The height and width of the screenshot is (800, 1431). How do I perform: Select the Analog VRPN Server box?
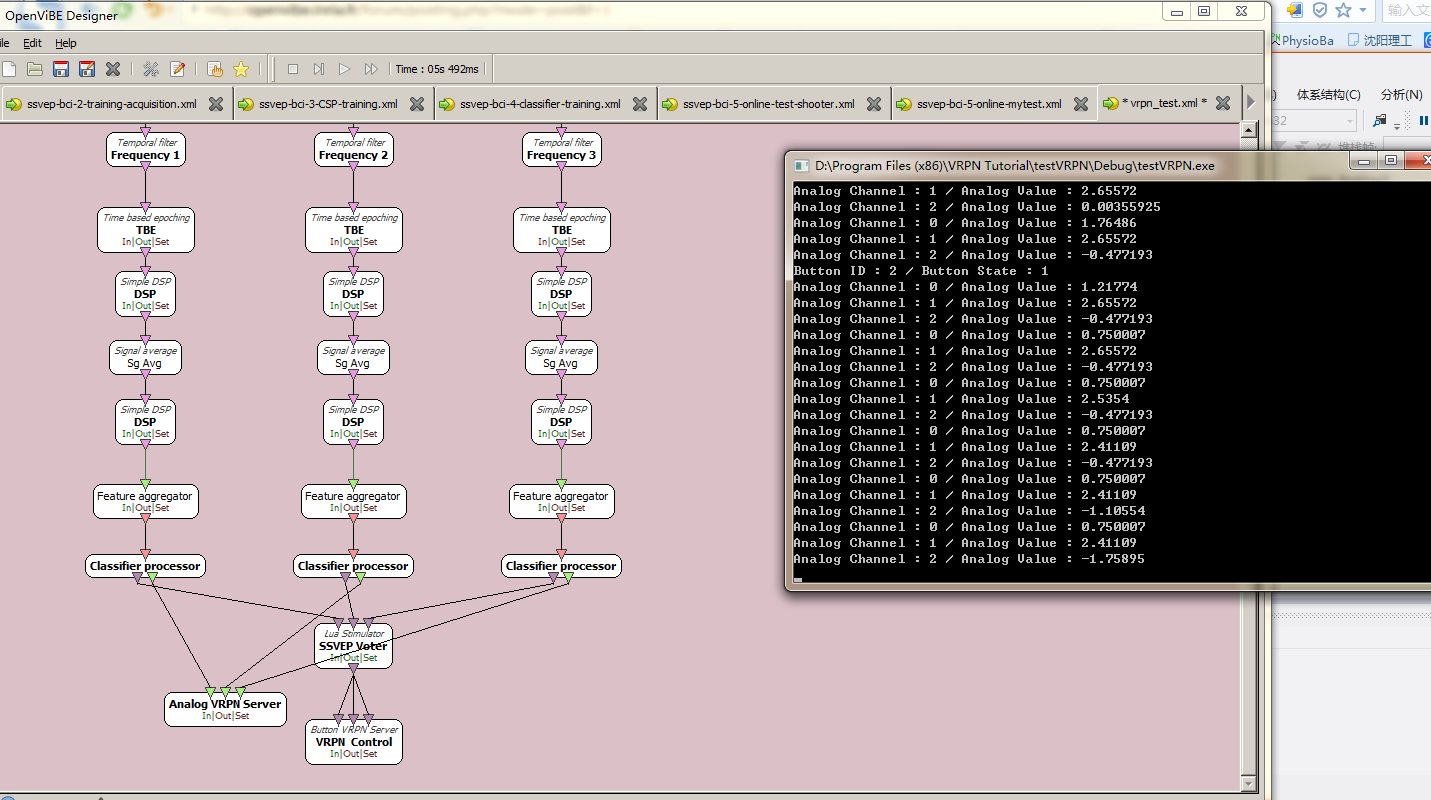click(225, 709)
